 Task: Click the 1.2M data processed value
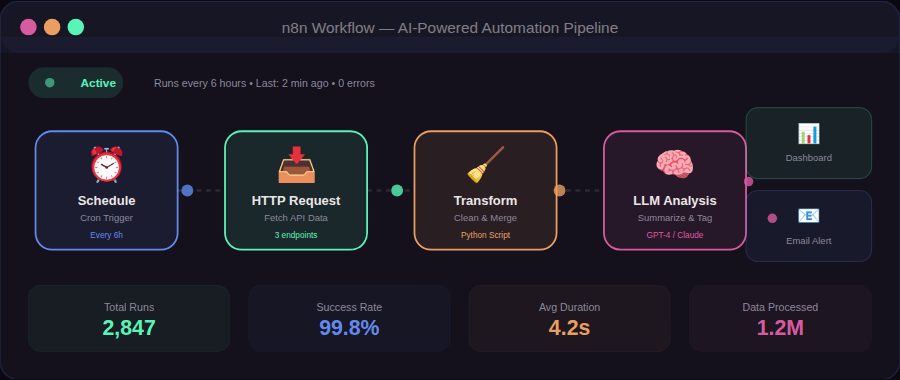[x=780, y=328]
